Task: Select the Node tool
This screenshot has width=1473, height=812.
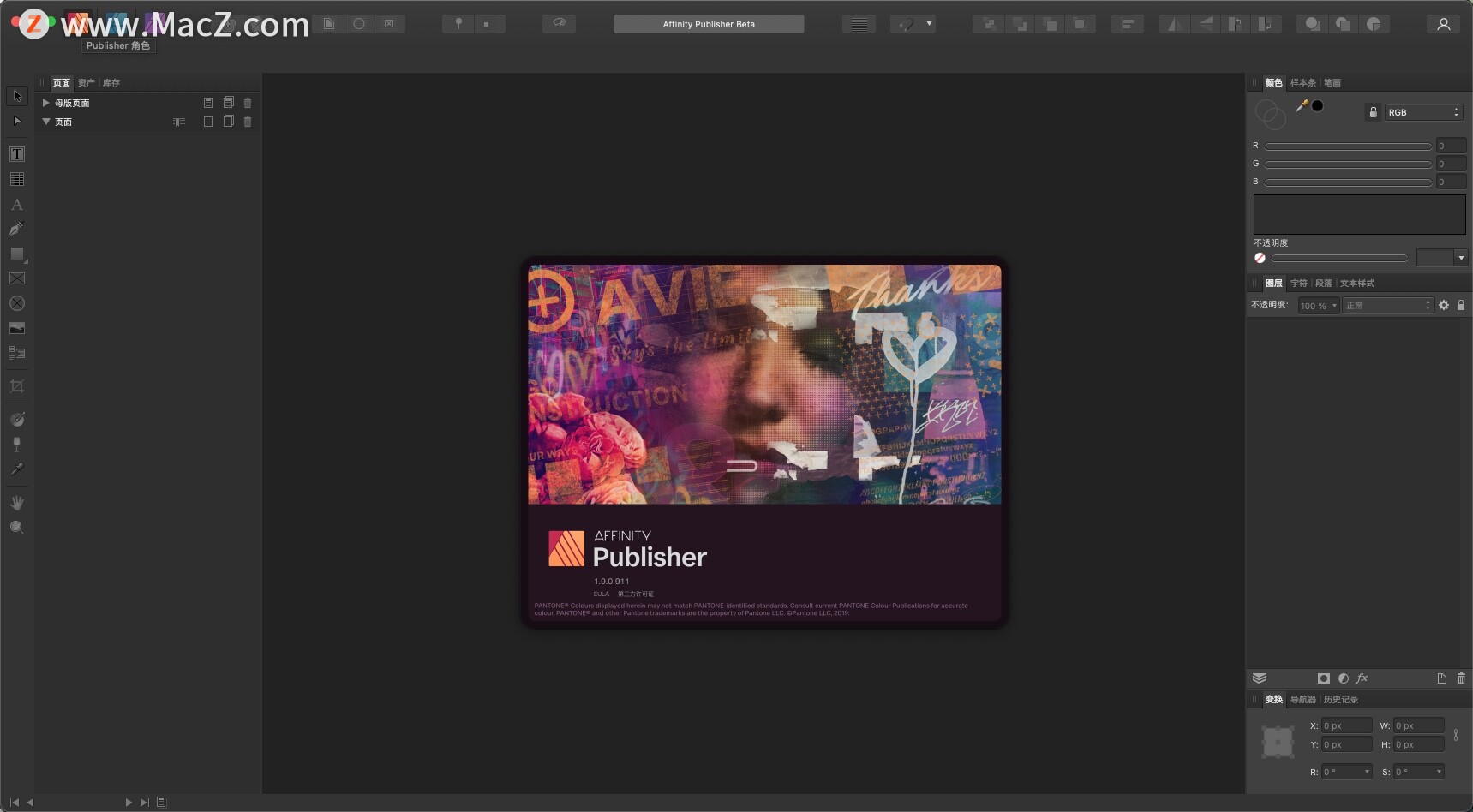Action: pyautogui.click(x=17, y=121)
